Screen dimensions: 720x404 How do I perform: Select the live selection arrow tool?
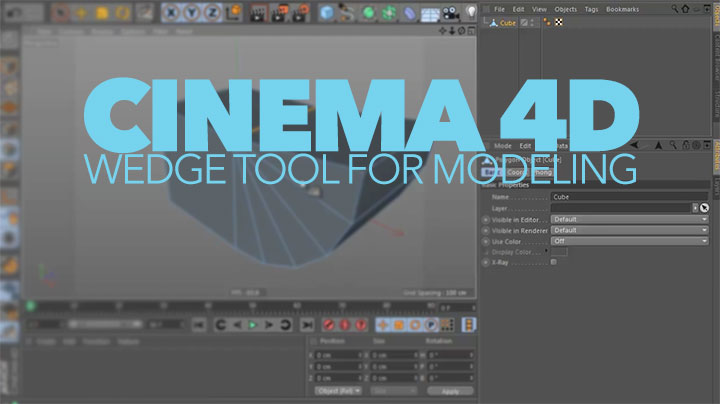[60, 12]
